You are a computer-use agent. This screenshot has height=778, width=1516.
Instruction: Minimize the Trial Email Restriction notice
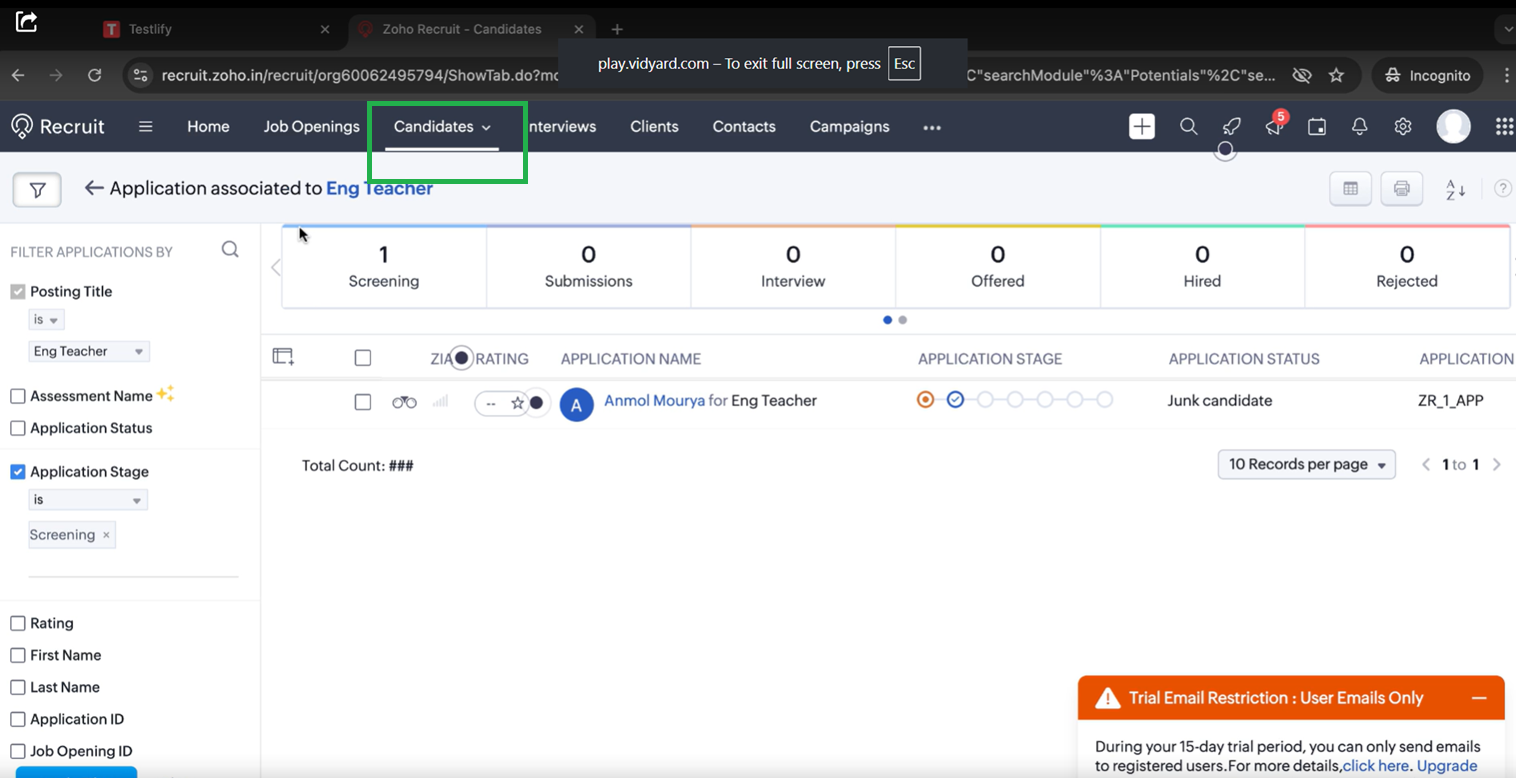[x=1479, y=698]
